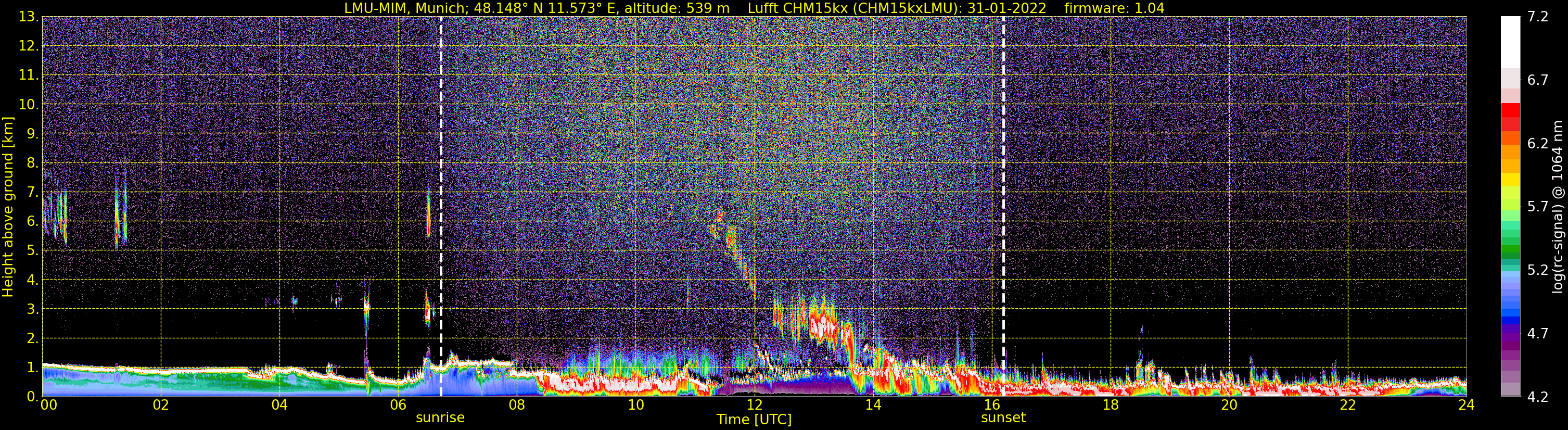The width and height of the screenshot is (1568, 430).
Task: Click the time axis tick label 22
Action: 1348,405
